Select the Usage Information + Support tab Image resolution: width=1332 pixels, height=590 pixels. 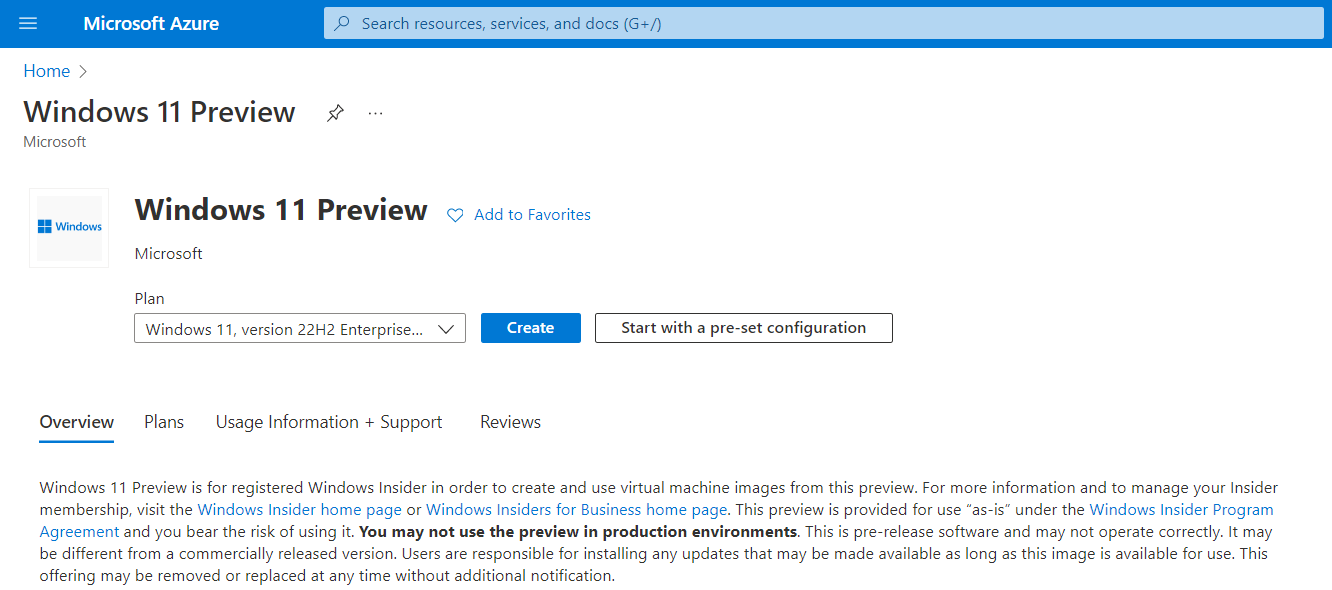pos(329,421)
